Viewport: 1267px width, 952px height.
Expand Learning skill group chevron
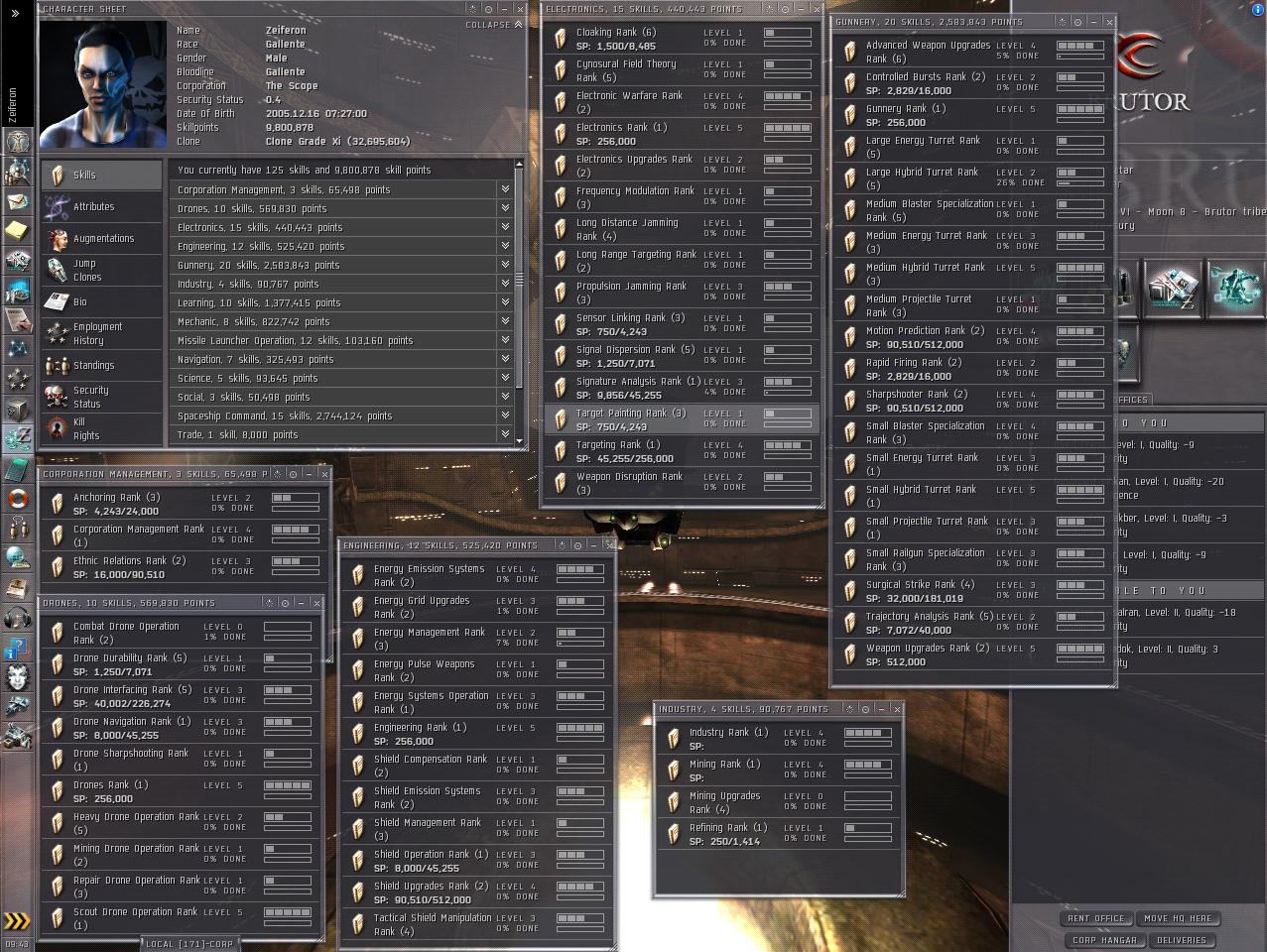pos(505,302)
